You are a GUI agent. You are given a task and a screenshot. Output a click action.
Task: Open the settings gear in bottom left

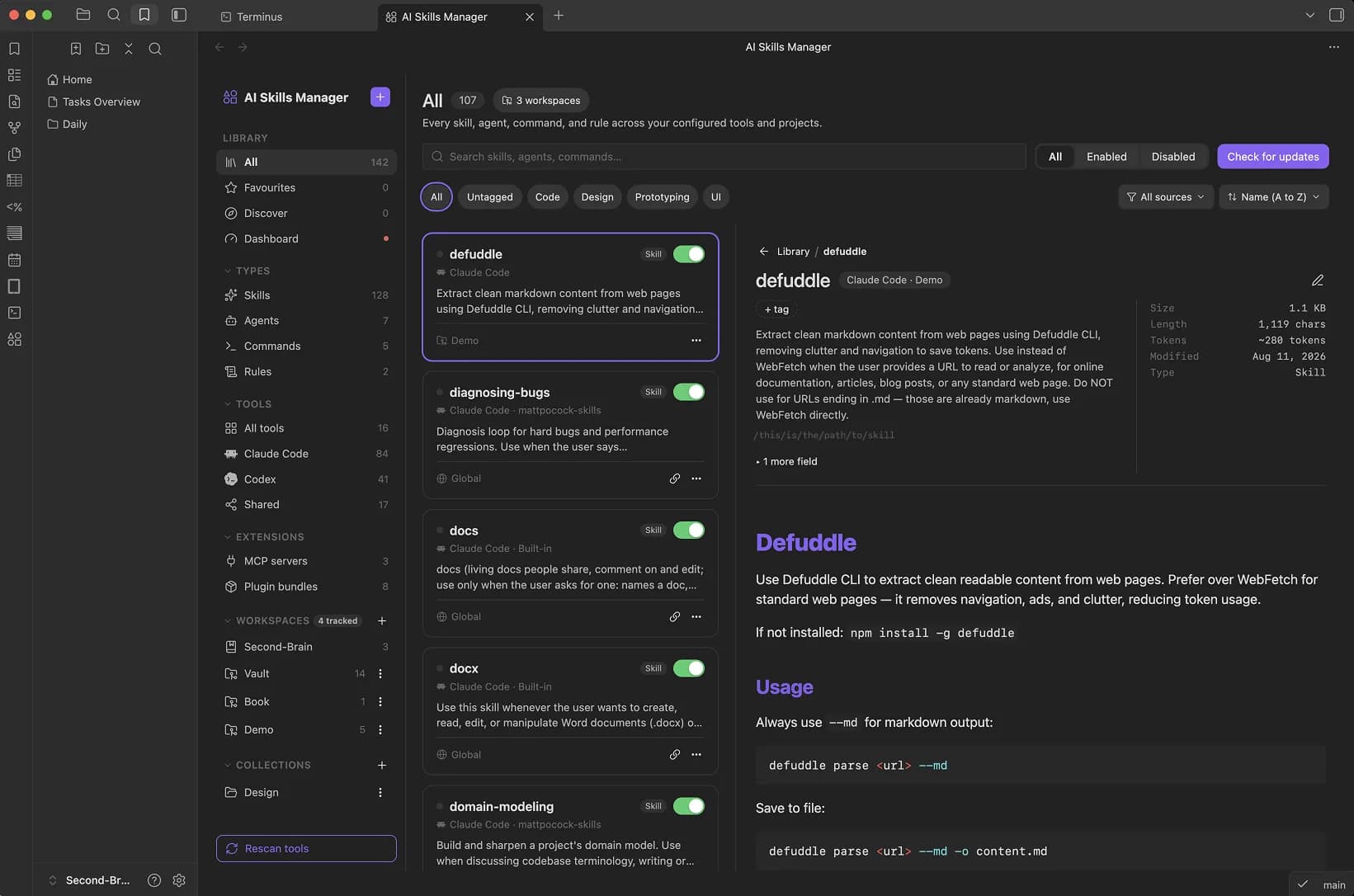179,880
